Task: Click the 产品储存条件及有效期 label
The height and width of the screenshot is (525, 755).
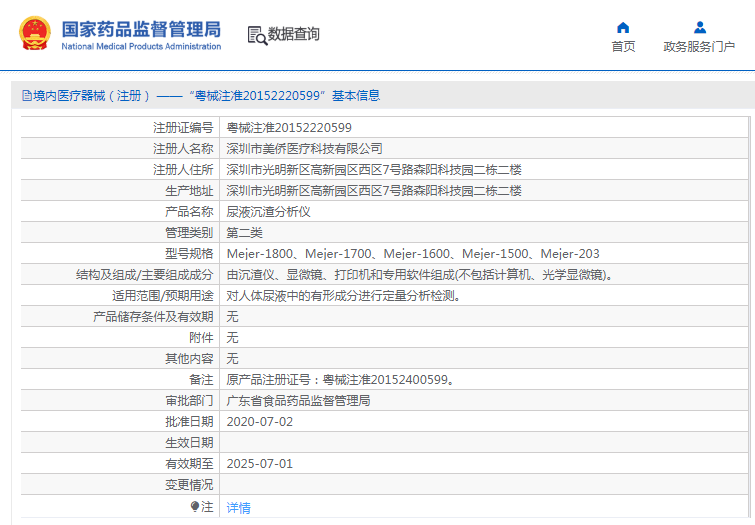Action: 153,316
